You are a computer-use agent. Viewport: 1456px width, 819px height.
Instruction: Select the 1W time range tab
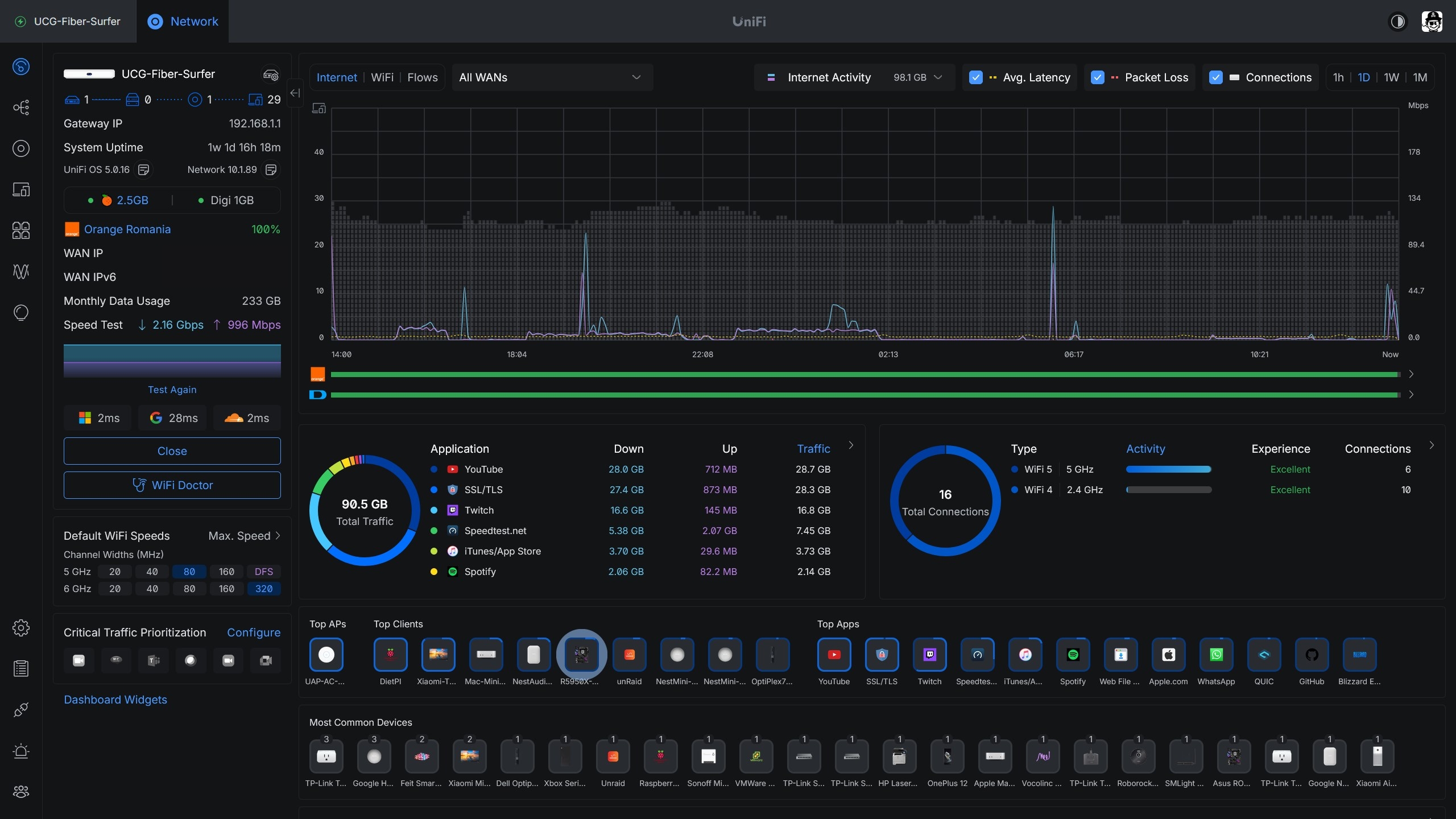point(1391,77)
